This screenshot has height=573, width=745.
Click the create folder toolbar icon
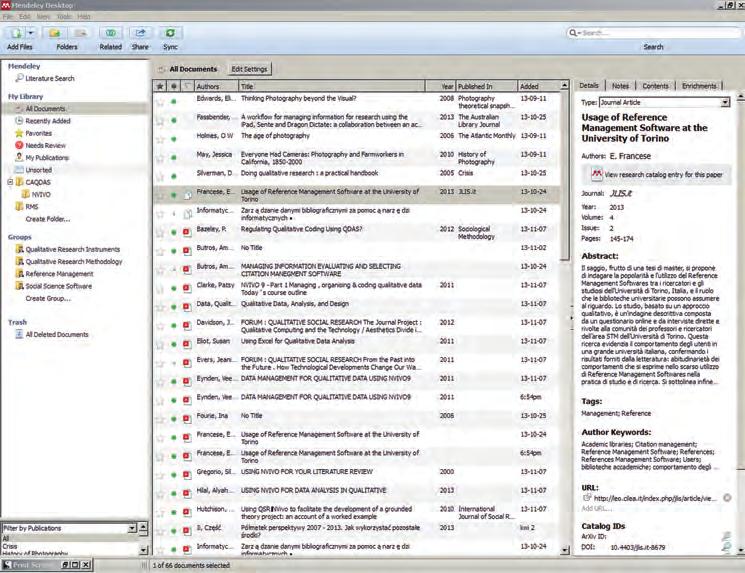click(54, 33)
